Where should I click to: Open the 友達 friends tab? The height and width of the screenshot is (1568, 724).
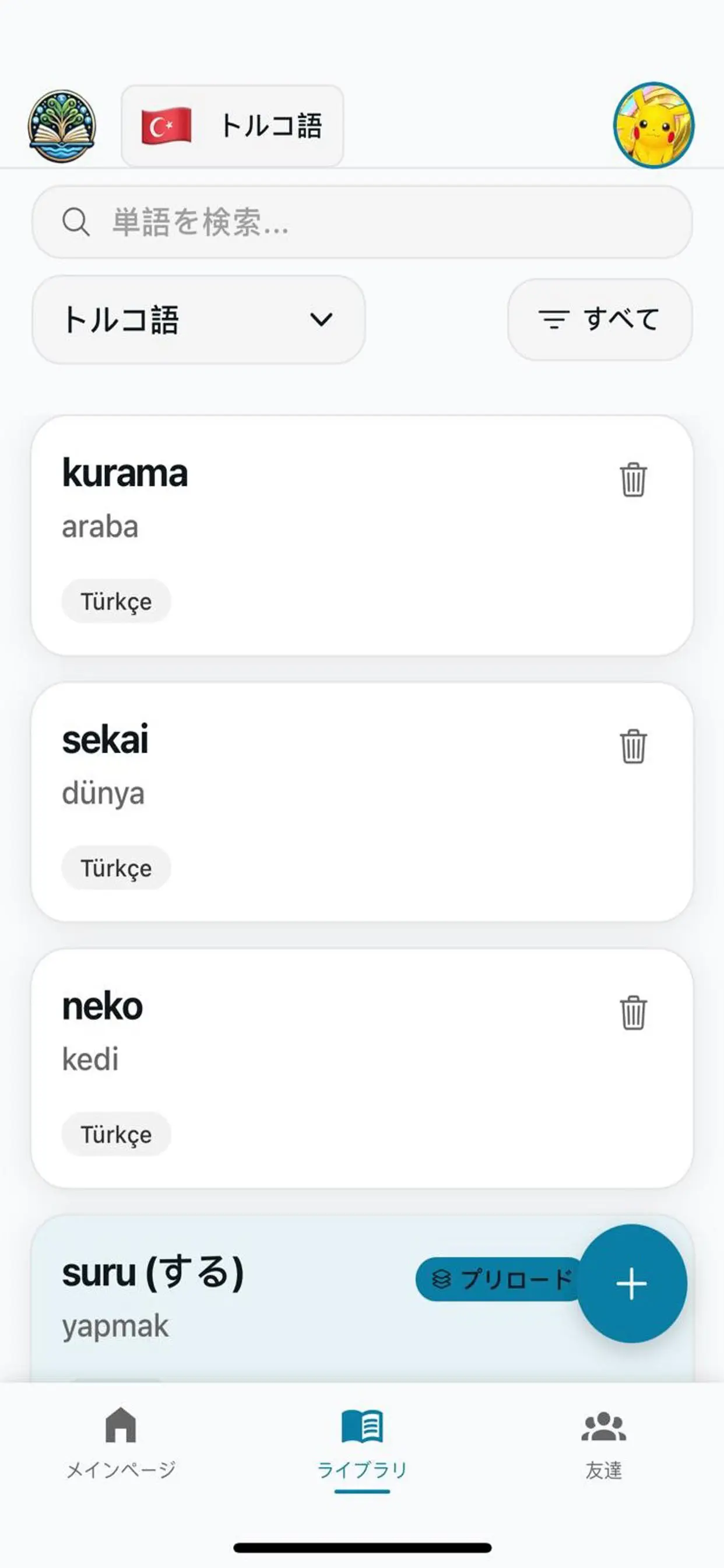tap(603, 1444)
